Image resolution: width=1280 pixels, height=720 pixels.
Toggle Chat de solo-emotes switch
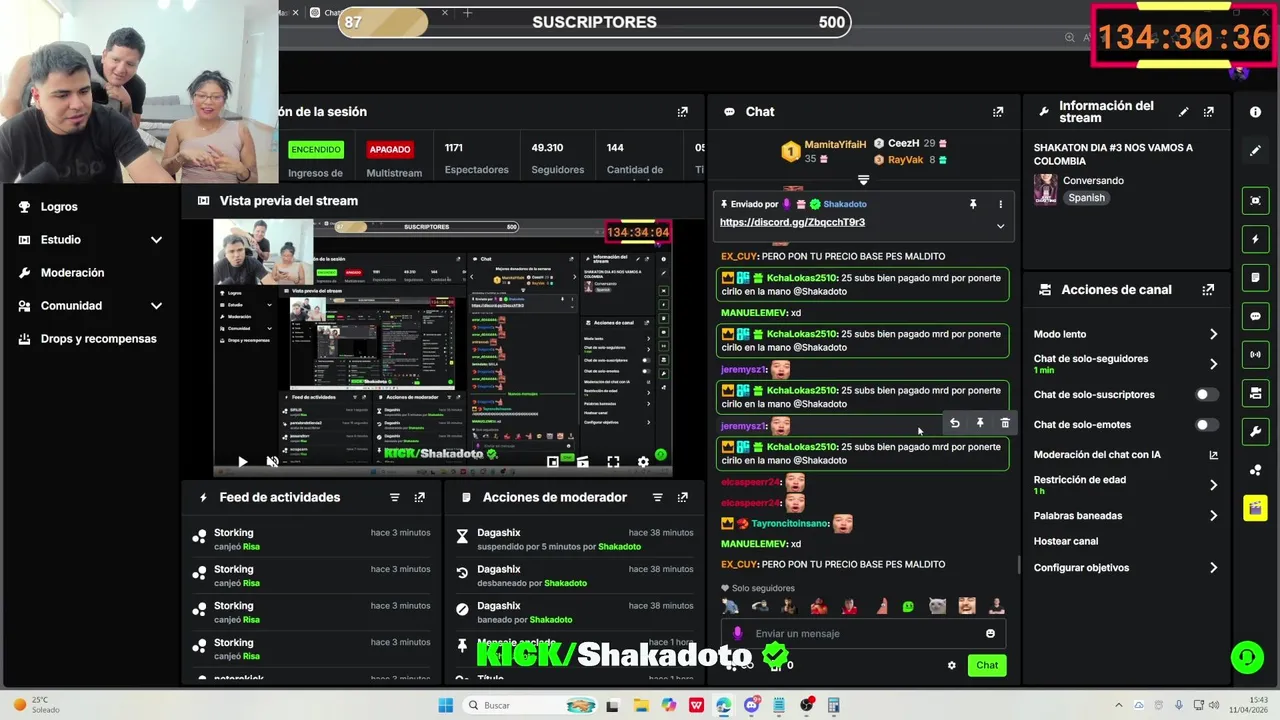point(1207,425)
